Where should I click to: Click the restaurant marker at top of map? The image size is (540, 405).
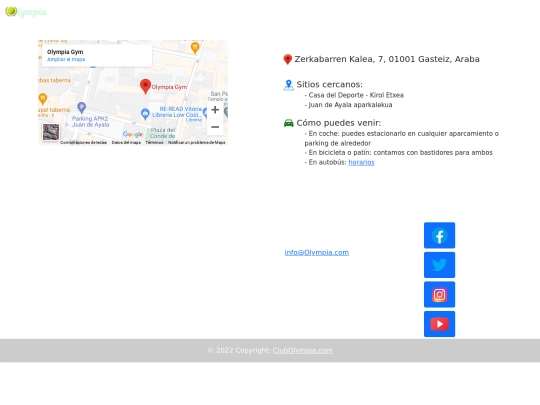click(195, 48)
